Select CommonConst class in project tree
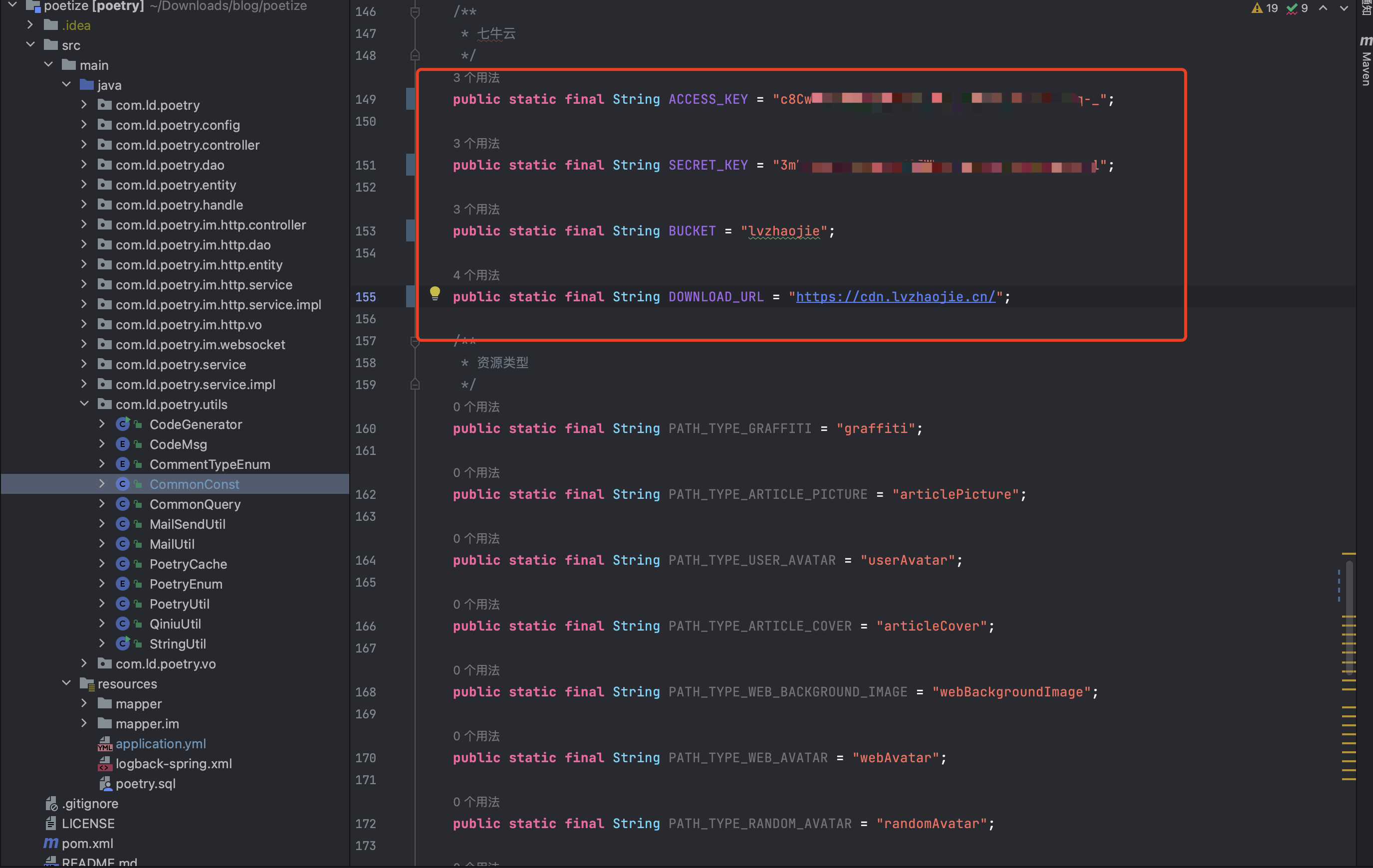Image resolution: width=1373 pixels, height=868 pixels. (x=194, y=483)
